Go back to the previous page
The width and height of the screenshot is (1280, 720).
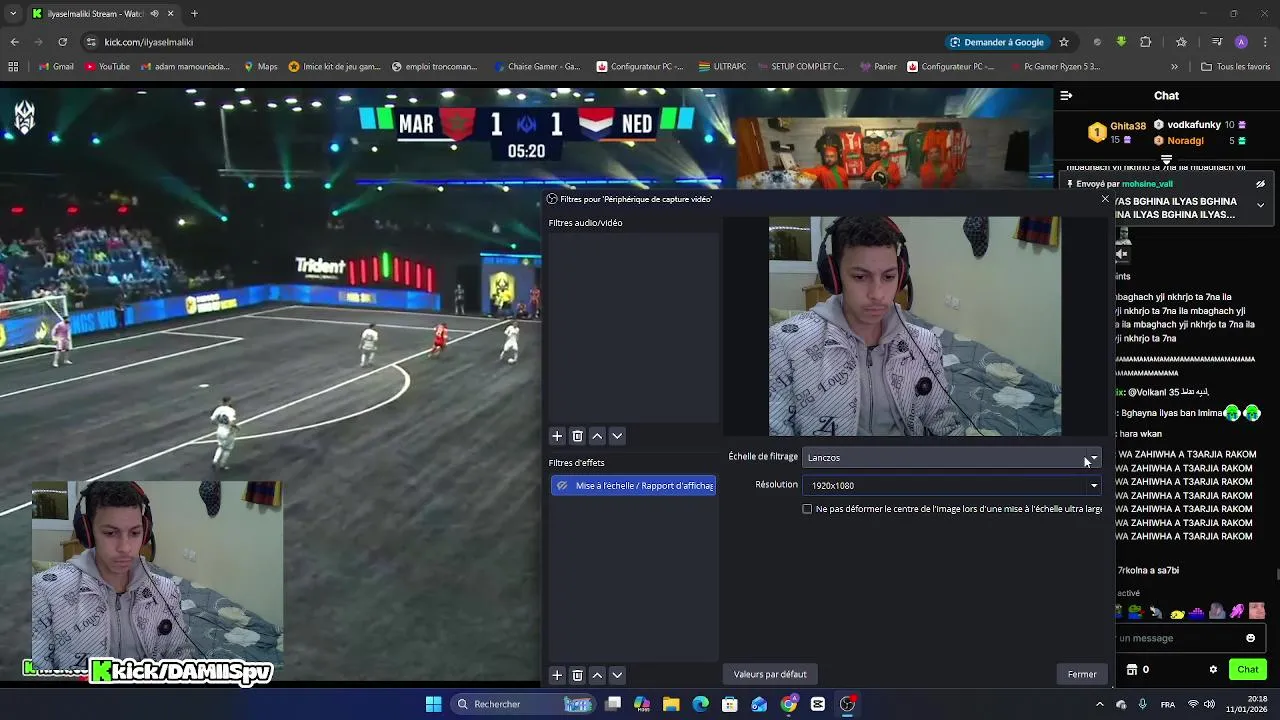pos(14,42)
